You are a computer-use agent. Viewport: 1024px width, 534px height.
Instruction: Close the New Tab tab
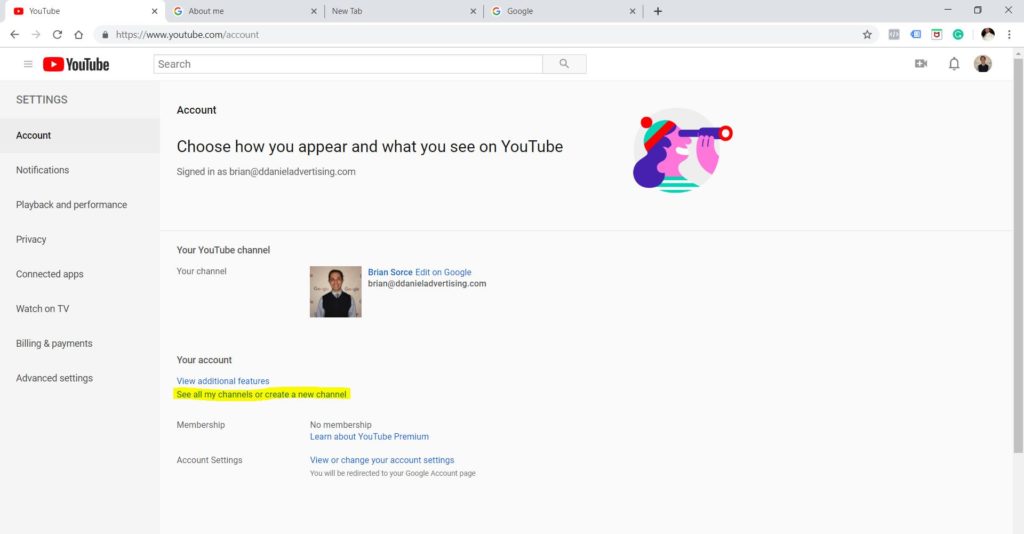coord(473,11)
